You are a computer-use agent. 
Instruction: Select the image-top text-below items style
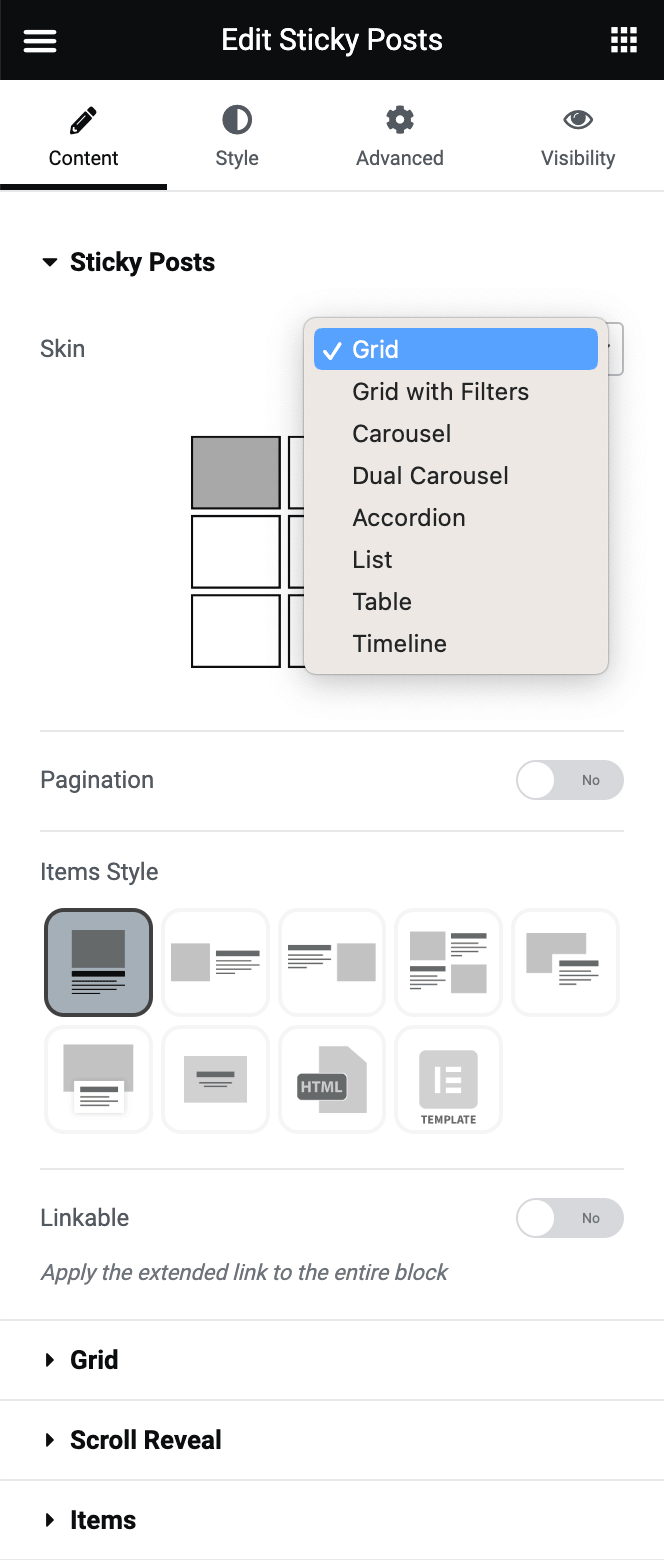pyautogui.click(x=98, y=962)
